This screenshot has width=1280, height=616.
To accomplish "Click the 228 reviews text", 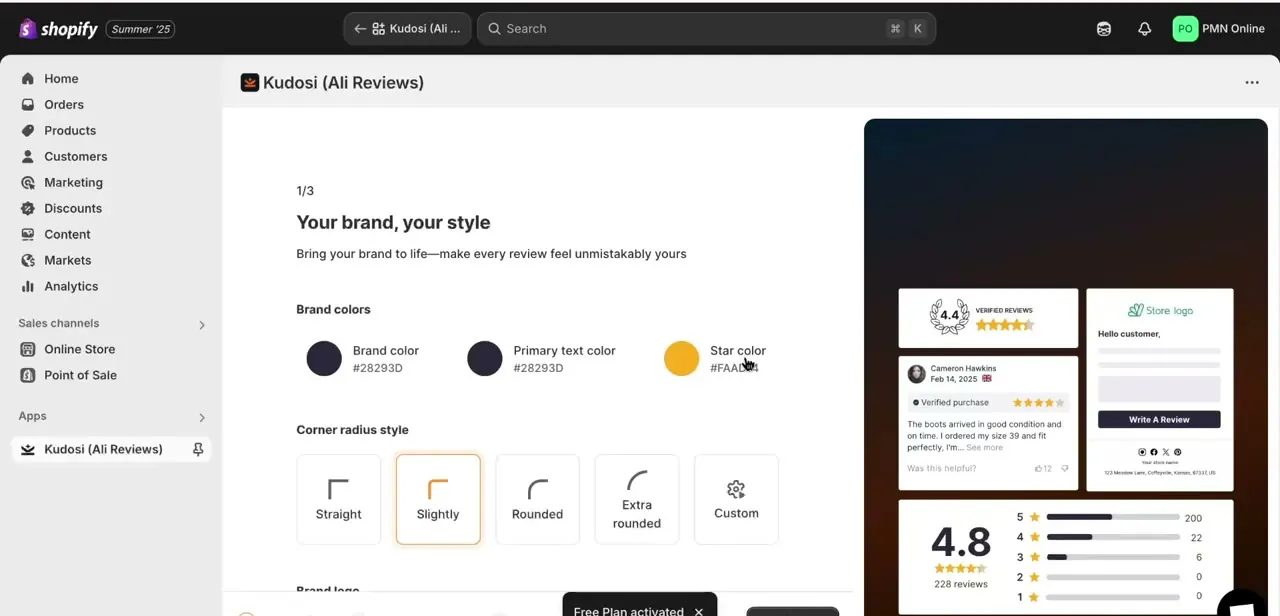I will click(x=961, y=584).
